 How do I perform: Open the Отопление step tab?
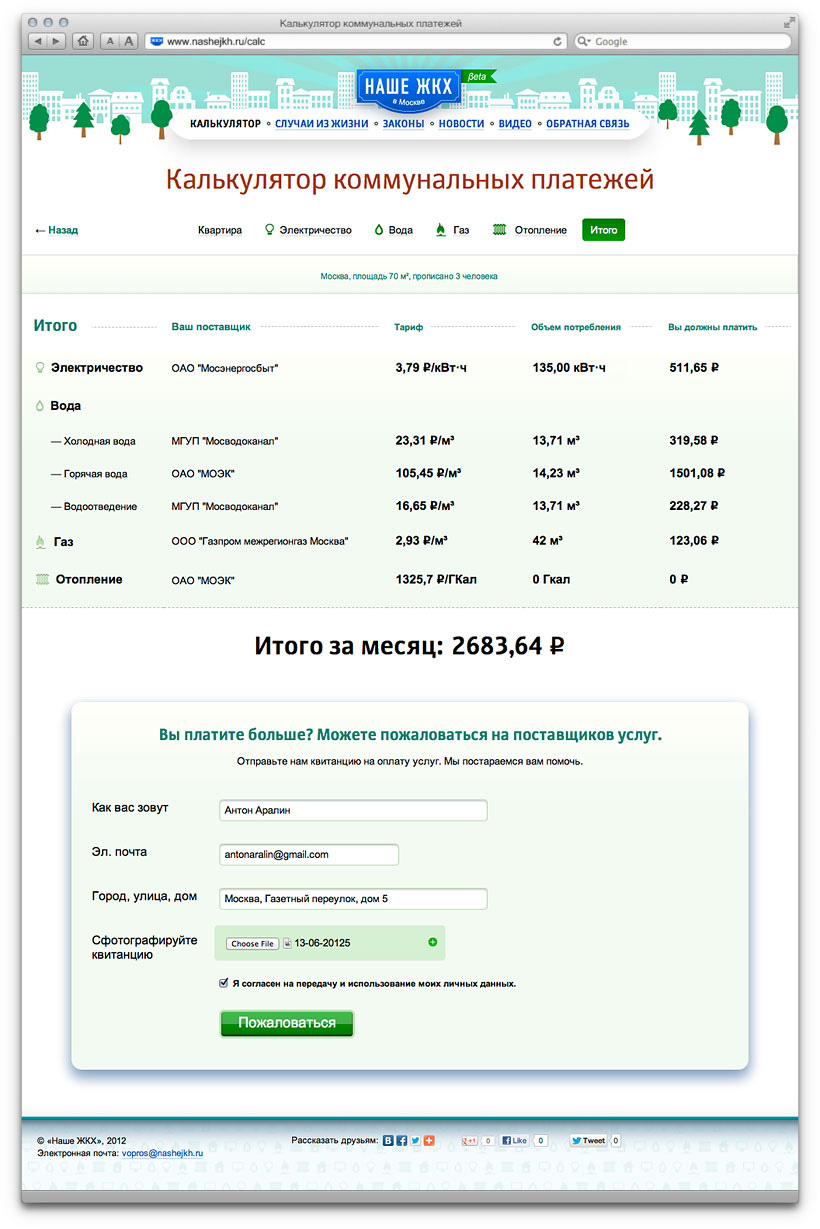[530, 230]
